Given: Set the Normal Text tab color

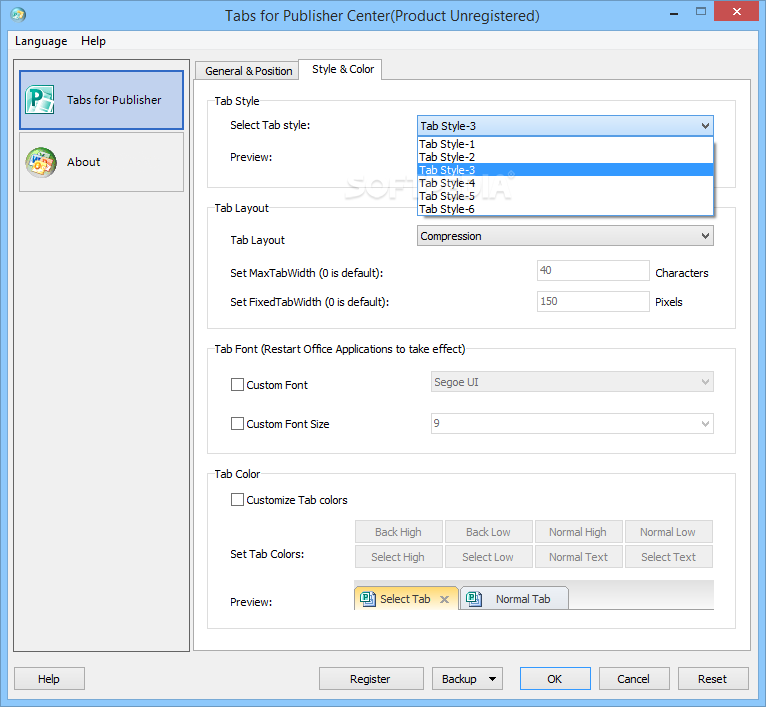Looking at the screenshot, I should (x=578, y=557).
